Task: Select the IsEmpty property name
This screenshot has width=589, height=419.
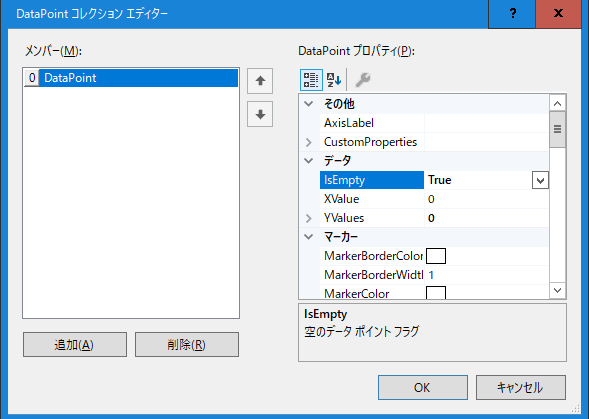Action: pyautogui.click(x=372, y=180)
